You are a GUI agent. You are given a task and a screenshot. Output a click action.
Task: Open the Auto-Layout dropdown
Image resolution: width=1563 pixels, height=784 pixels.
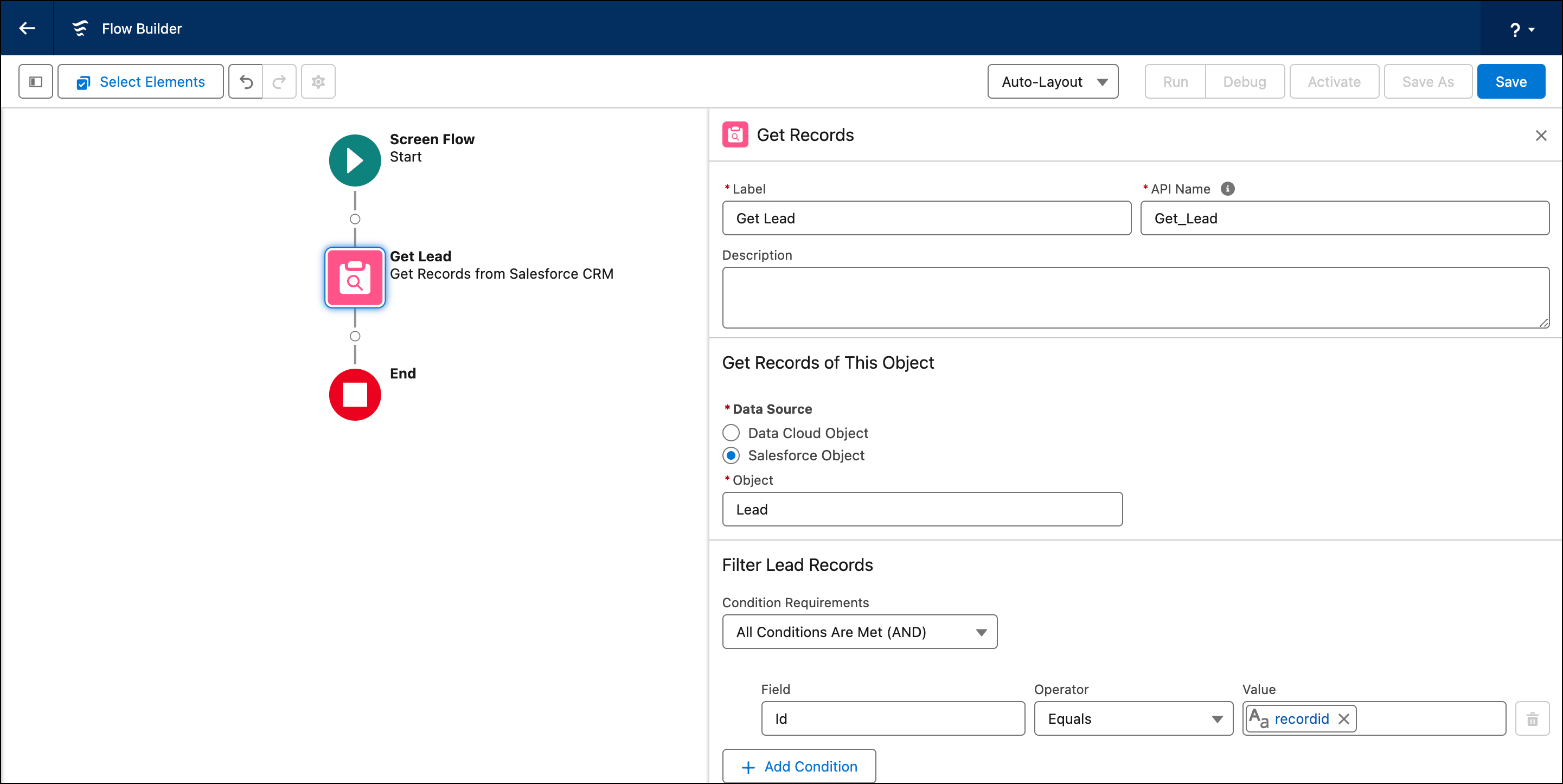click(x=1053, y=81)
